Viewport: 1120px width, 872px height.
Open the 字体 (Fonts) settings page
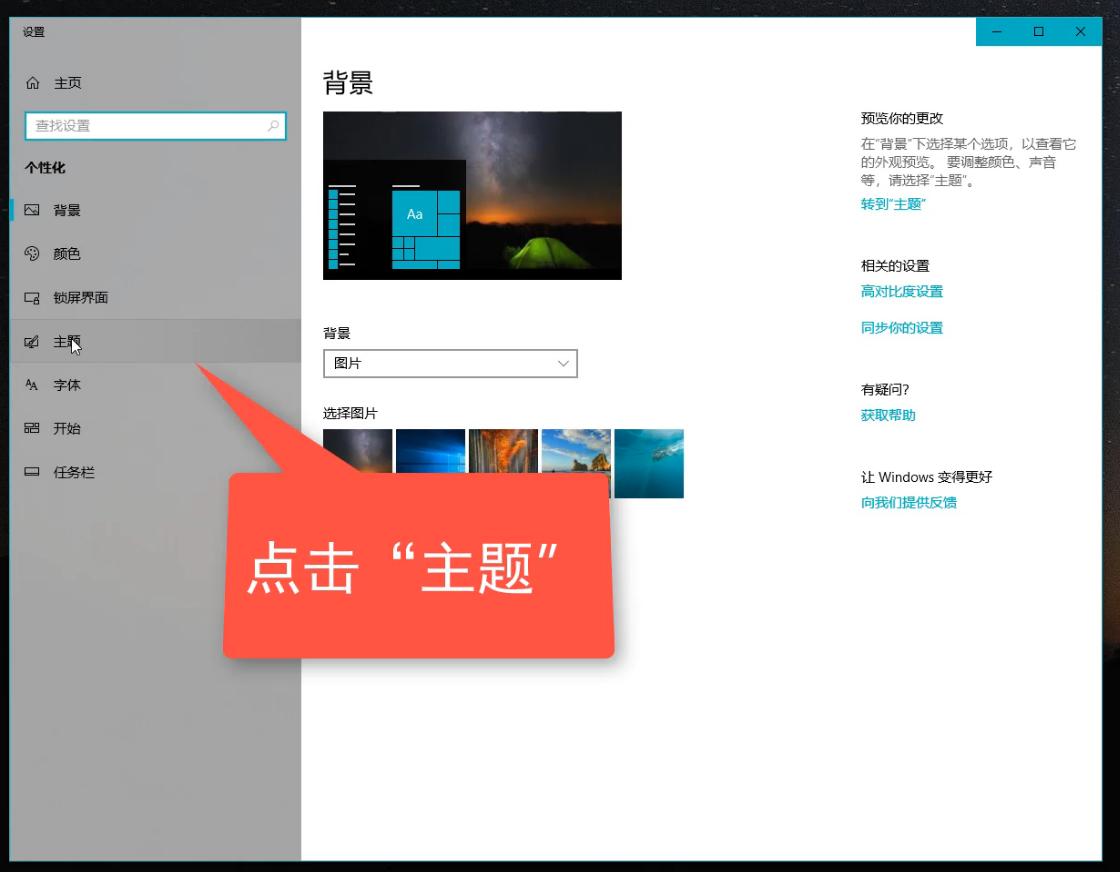[x=68, y=385]
